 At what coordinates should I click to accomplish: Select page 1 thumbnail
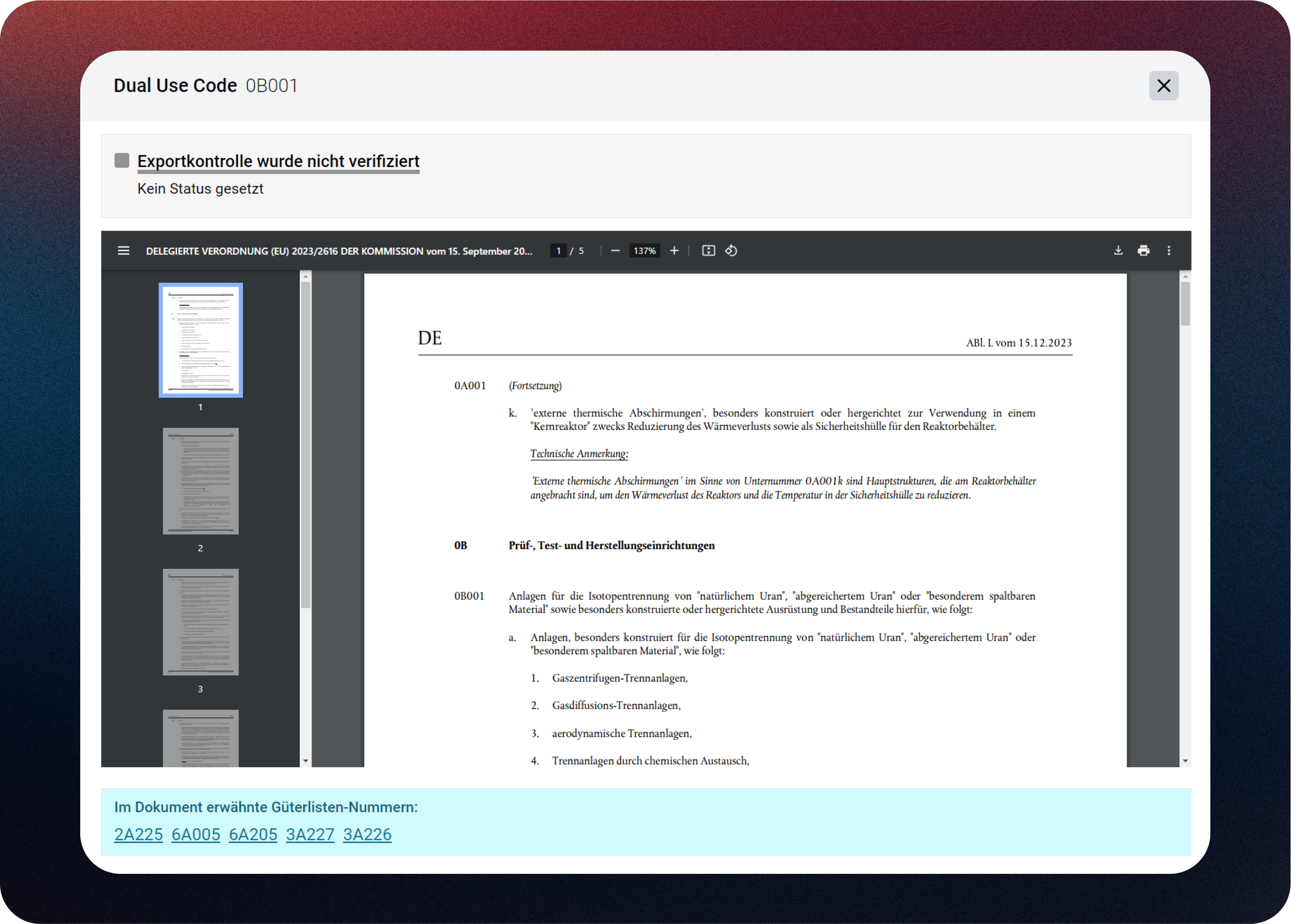click(x=200, y=340)
